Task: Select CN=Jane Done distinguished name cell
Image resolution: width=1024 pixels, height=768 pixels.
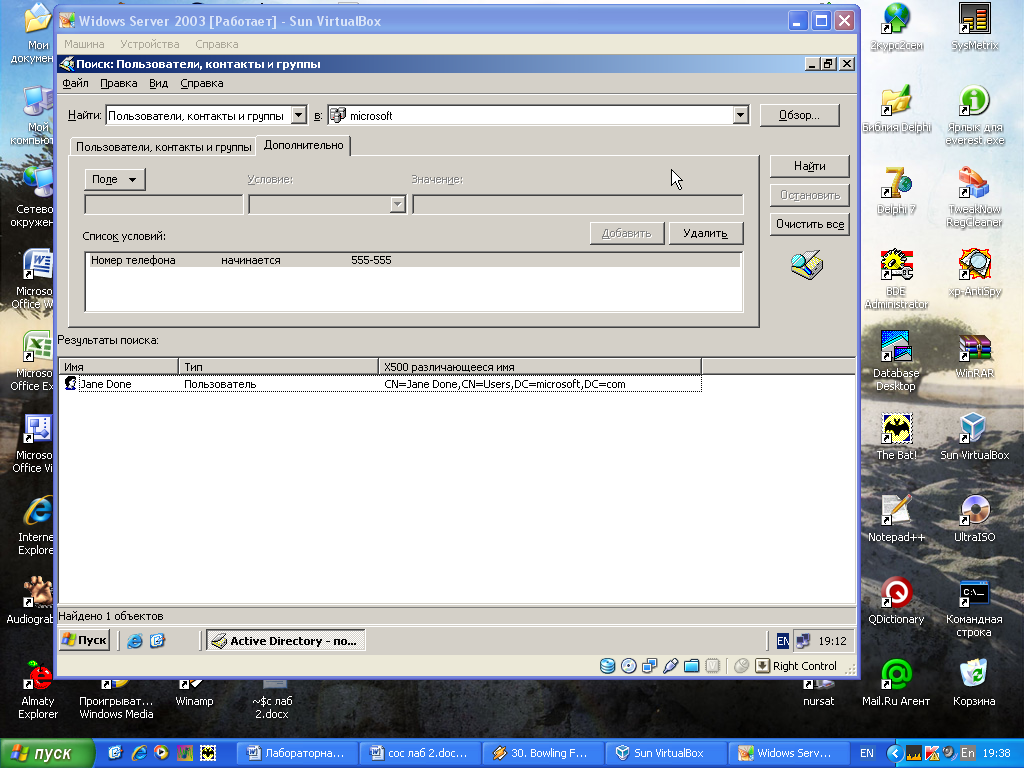Action: (505, 384)
